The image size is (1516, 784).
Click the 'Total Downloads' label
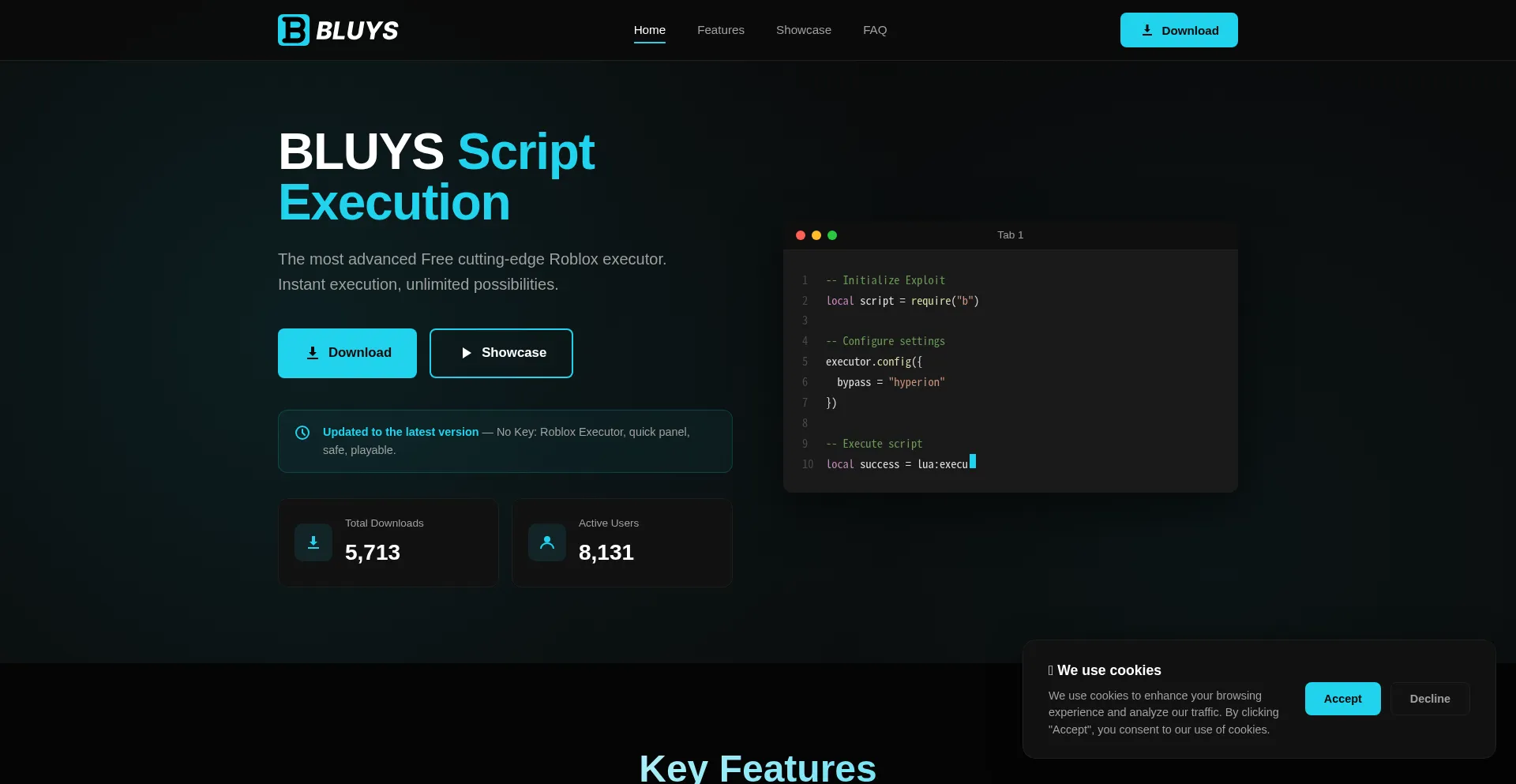click(385, 523)
